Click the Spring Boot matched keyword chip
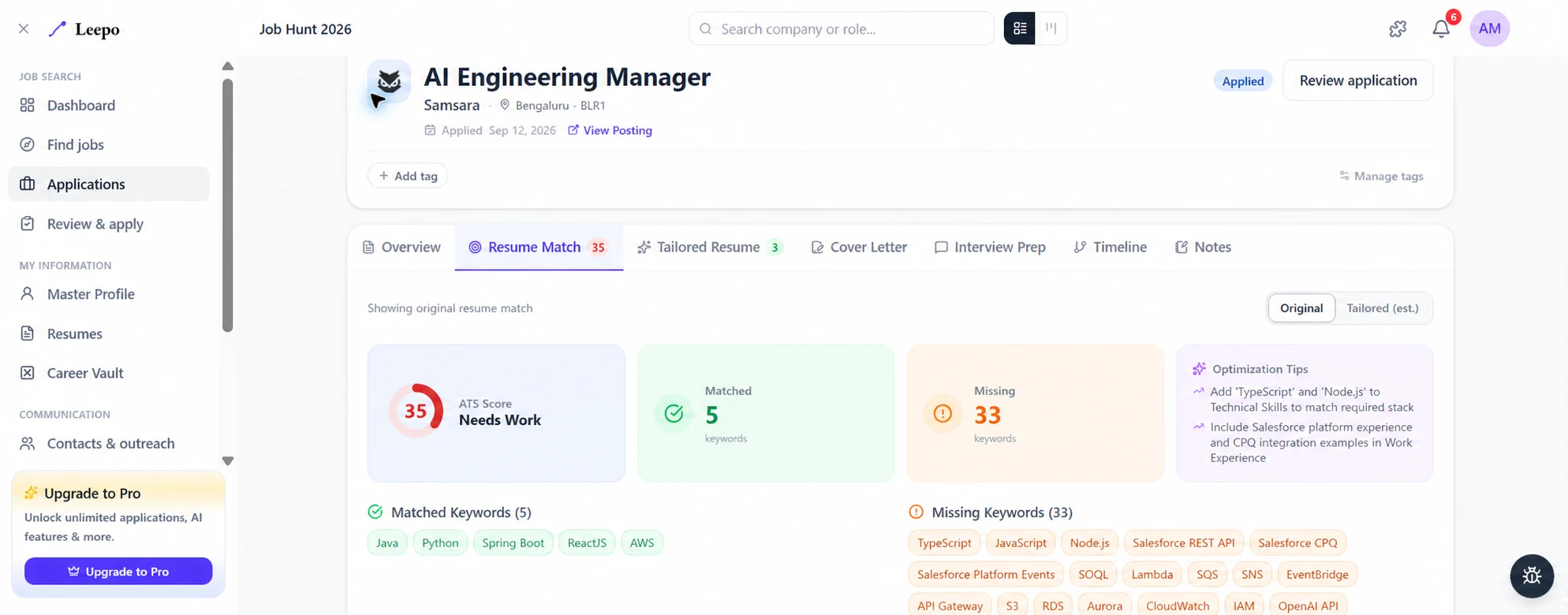 [x=513, y=543]
